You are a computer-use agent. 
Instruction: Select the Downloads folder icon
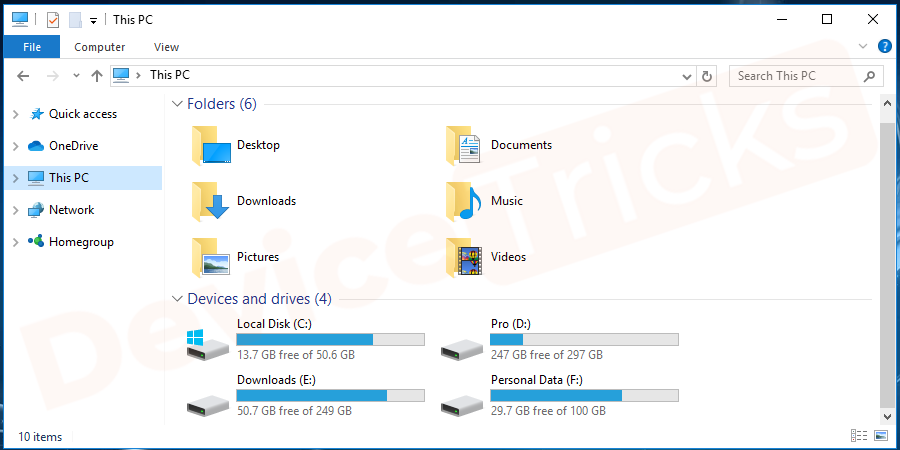coord(211,201)
